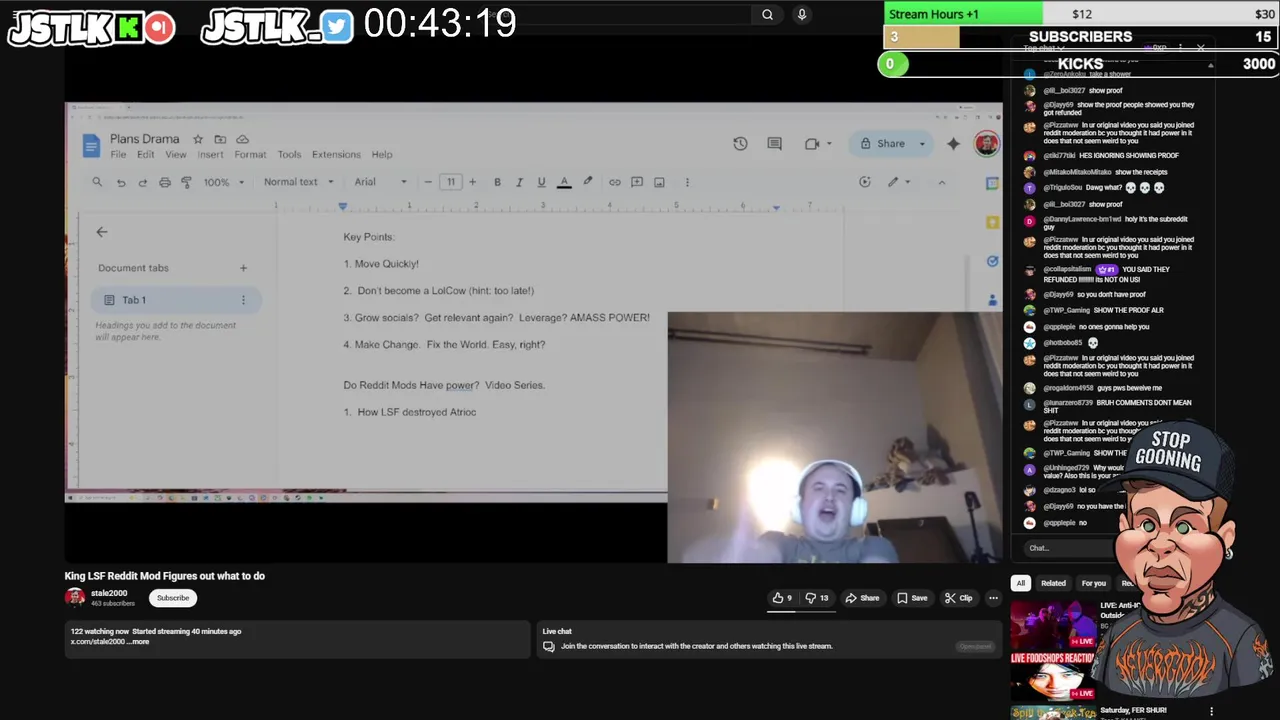The height and width of the screenshot is (720, 1280).
Task: Collapse the Docs toolbar with up chevron
Action: pos(941,182)
